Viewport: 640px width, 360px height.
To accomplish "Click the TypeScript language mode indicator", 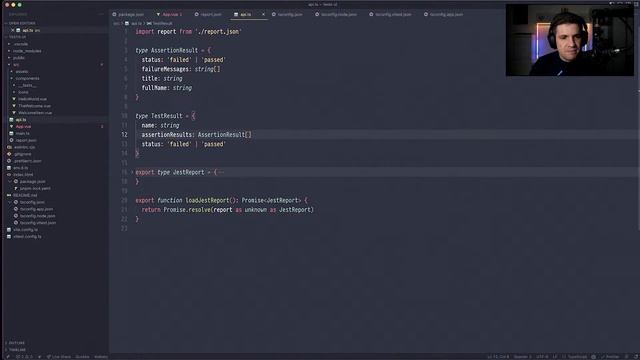I will coord(577,357).
